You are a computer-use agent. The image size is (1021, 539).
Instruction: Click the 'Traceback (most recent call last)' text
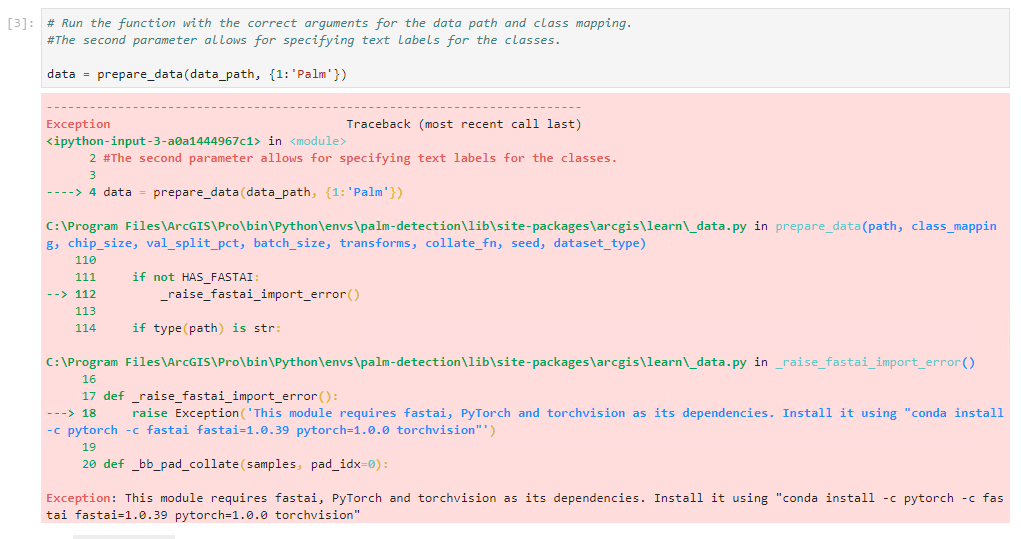(x=463, y=124)
